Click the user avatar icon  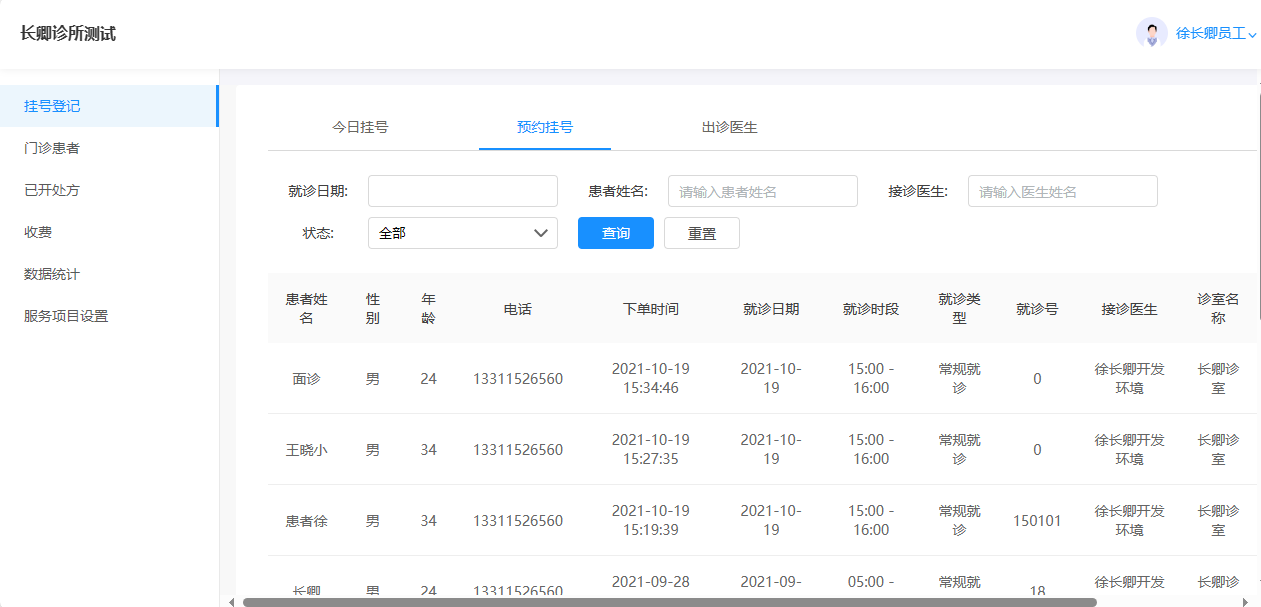1152,33
